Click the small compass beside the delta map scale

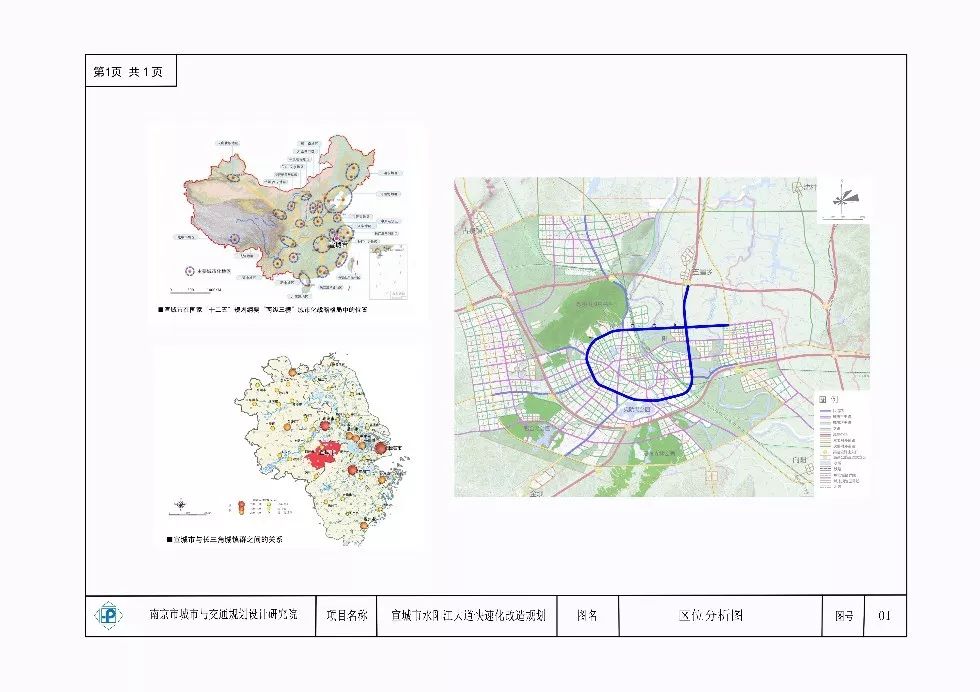click(180, 505)
